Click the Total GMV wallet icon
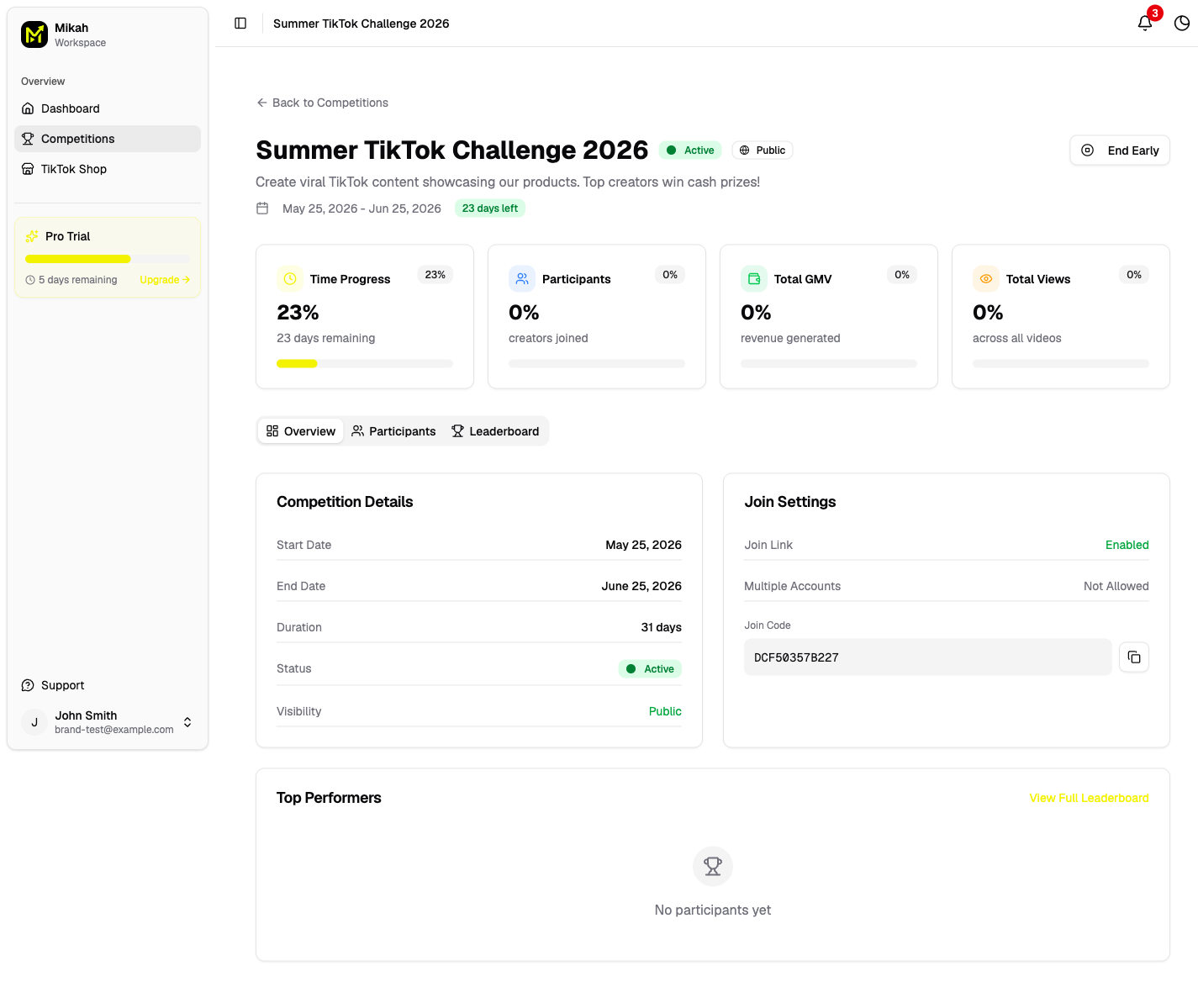The height and width of the screenshot is (1008, 1198). click(754, 279)
